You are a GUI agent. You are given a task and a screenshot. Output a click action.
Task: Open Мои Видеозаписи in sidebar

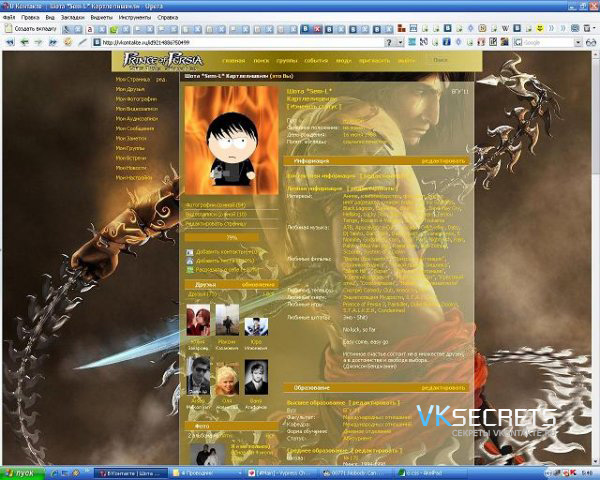click(x=137, y=109)
